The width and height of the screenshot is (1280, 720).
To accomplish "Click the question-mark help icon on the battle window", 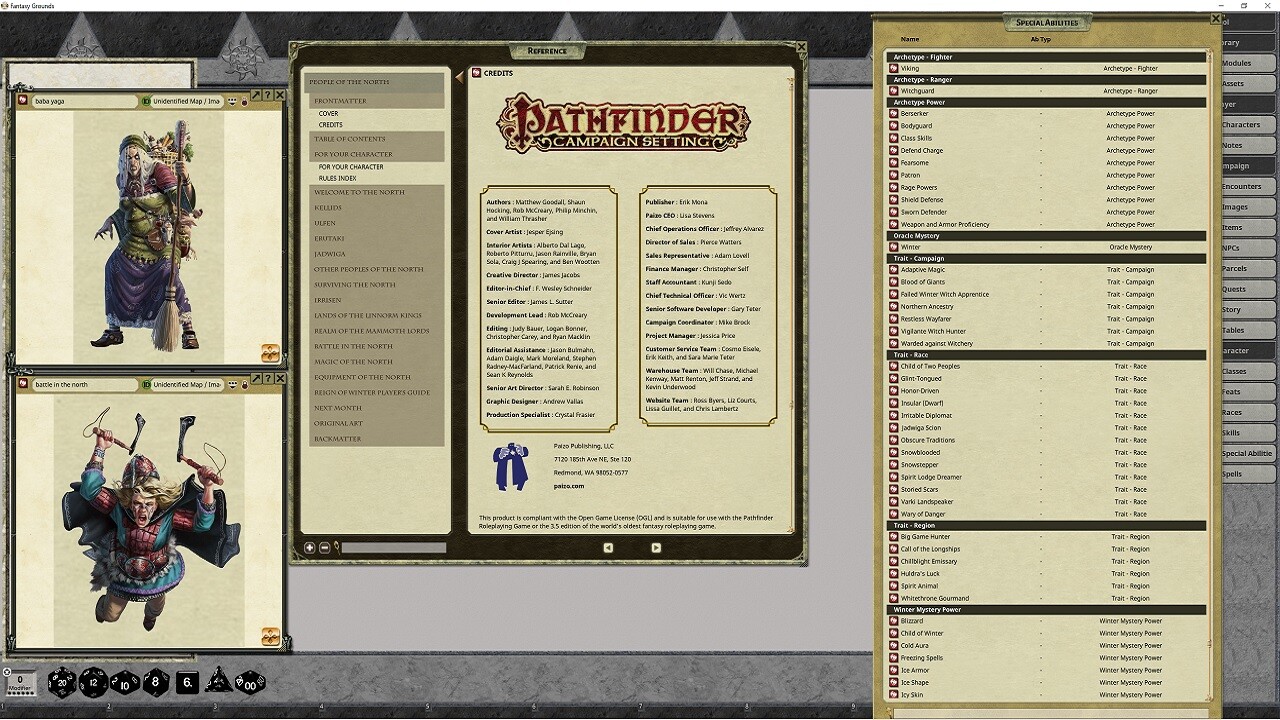I will tap(268, 380).
